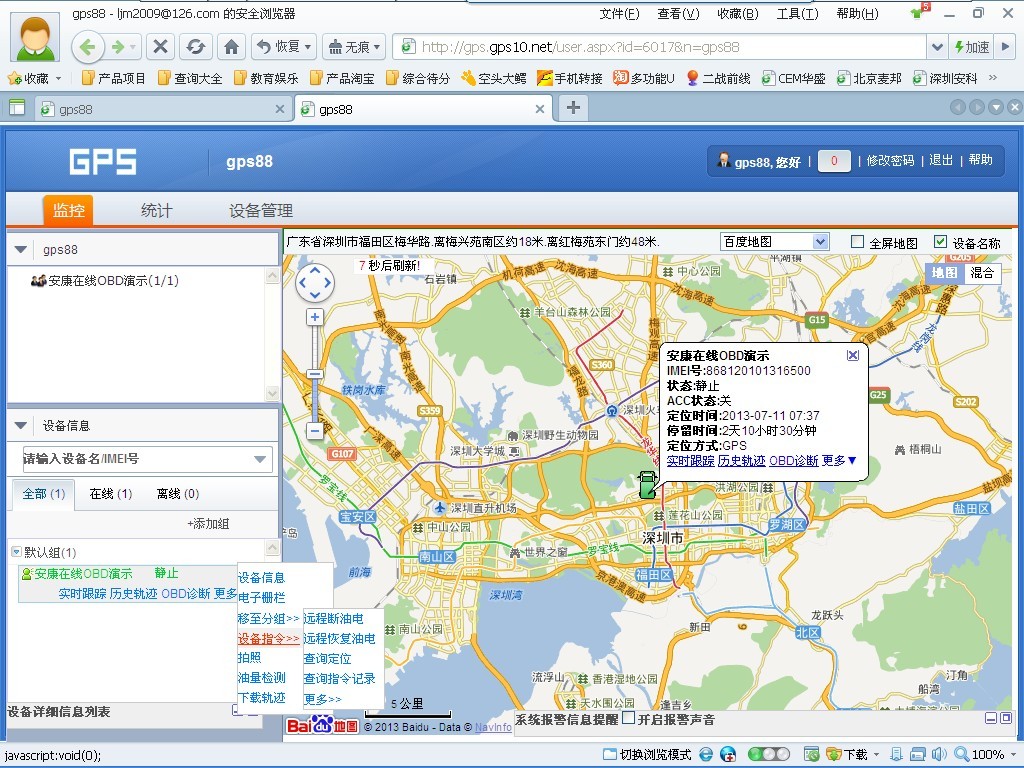Image resolution: width=1024 pixels, height=768 pixels.
Task: Open a new browser tab with plus
Action: (x=573, y=108)
